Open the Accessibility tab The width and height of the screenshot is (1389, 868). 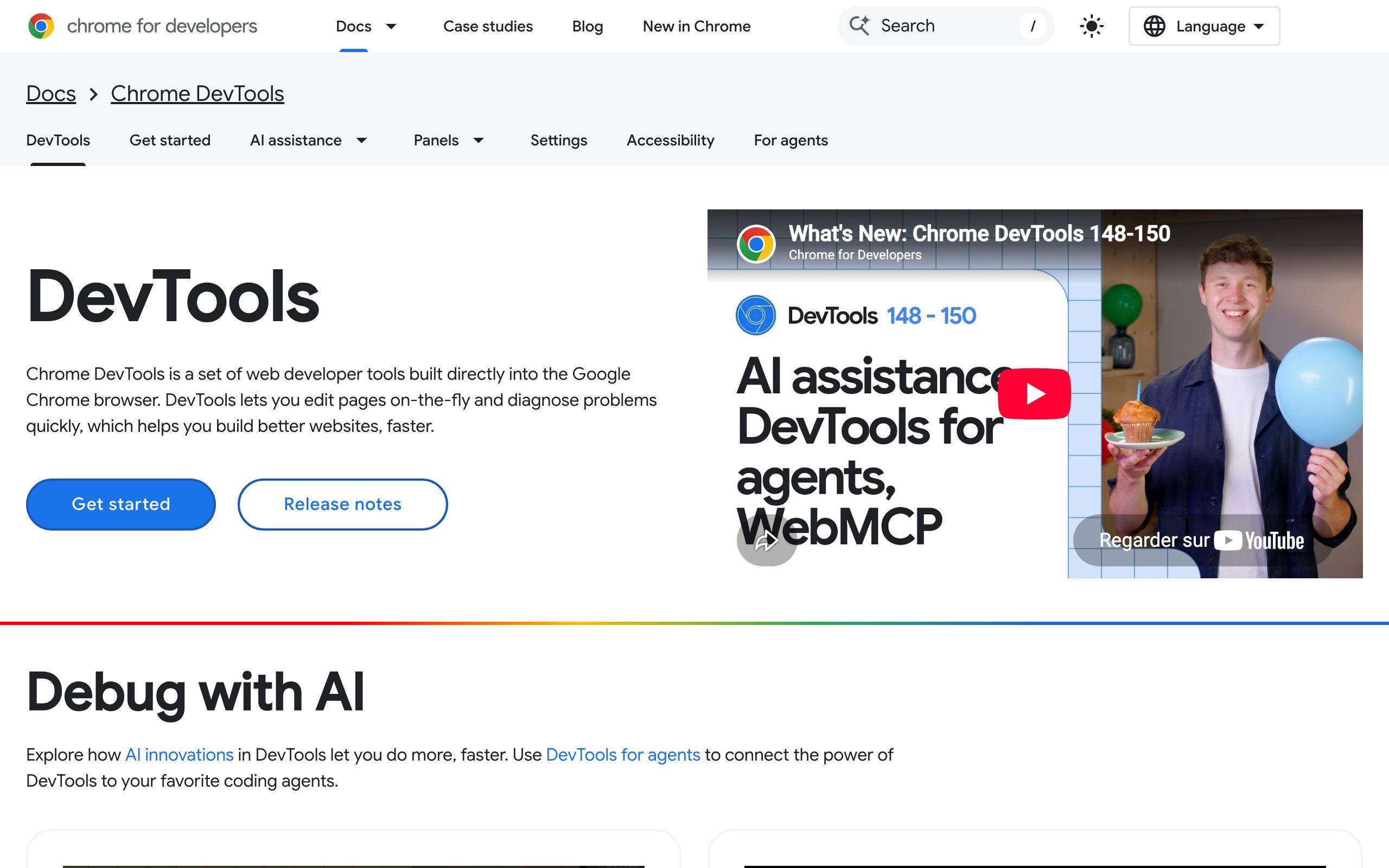click(671, 141)
